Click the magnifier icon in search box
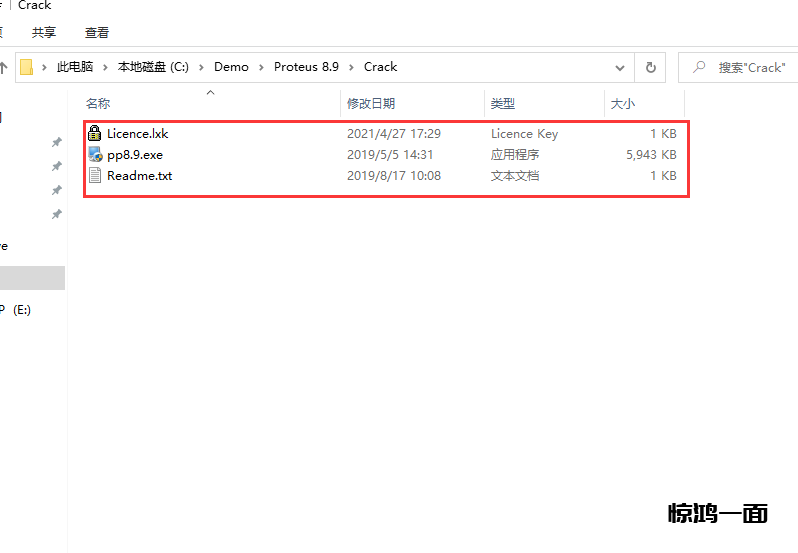The height and width of the screenshot is (553, 798). tap(698, 67)
